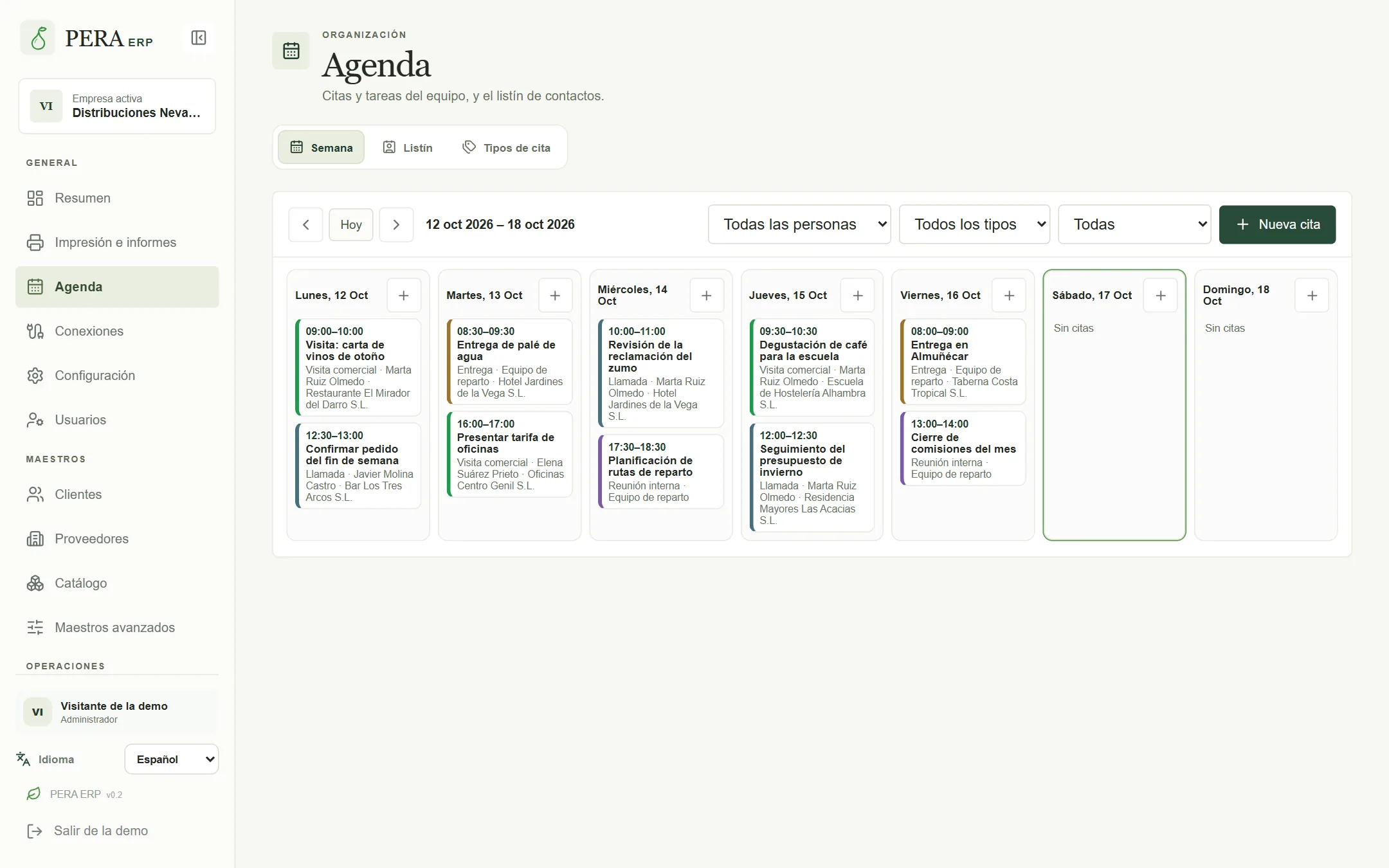Screen dimensions: 1389x868
Task: Add an appointment on Lunes, 12 Oct
Action: 404,295
